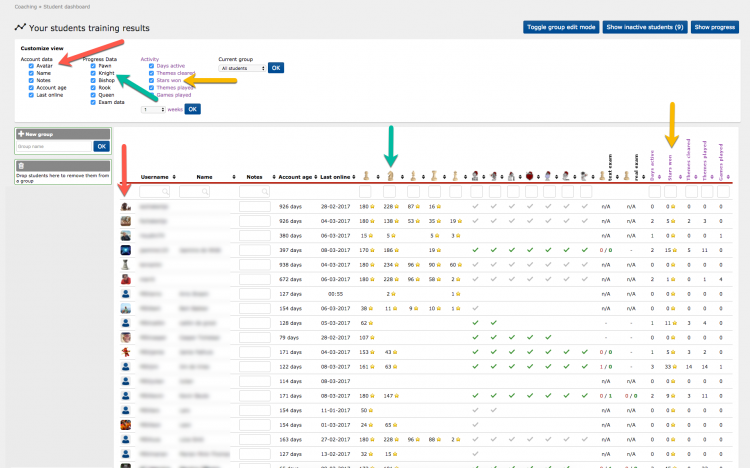This screenshot has height=468, width=750.
Task: Click the magnifier in the Username filter box
Action: [165, 192]
